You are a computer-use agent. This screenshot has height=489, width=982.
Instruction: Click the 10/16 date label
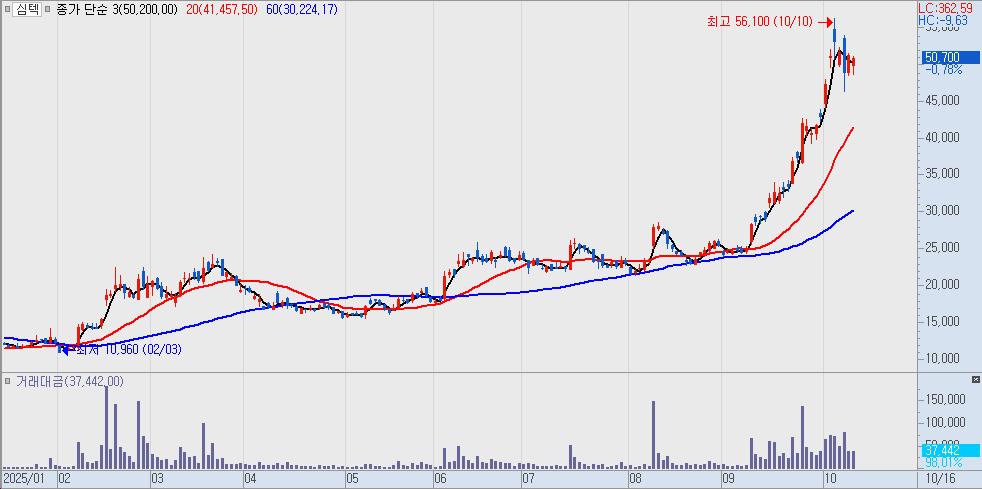coord(942,479)
